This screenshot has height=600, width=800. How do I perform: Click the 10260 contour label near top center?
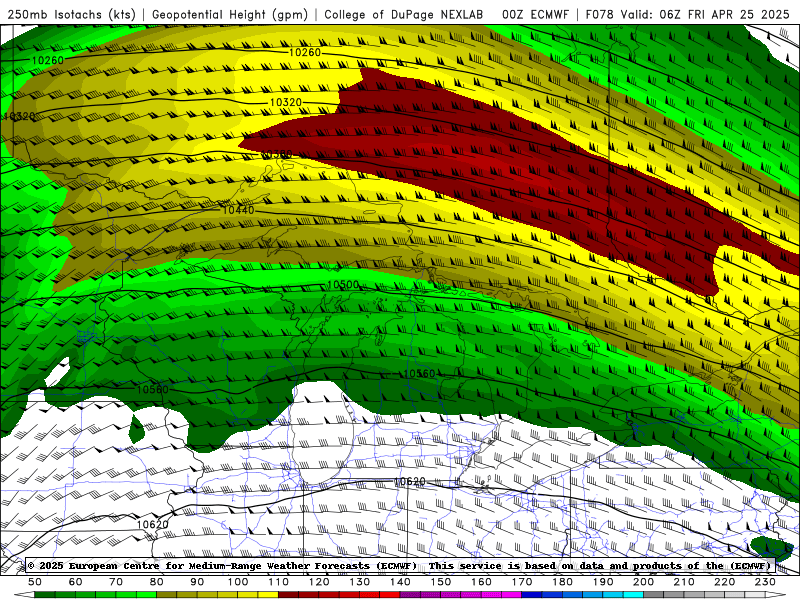coord(305,53)
